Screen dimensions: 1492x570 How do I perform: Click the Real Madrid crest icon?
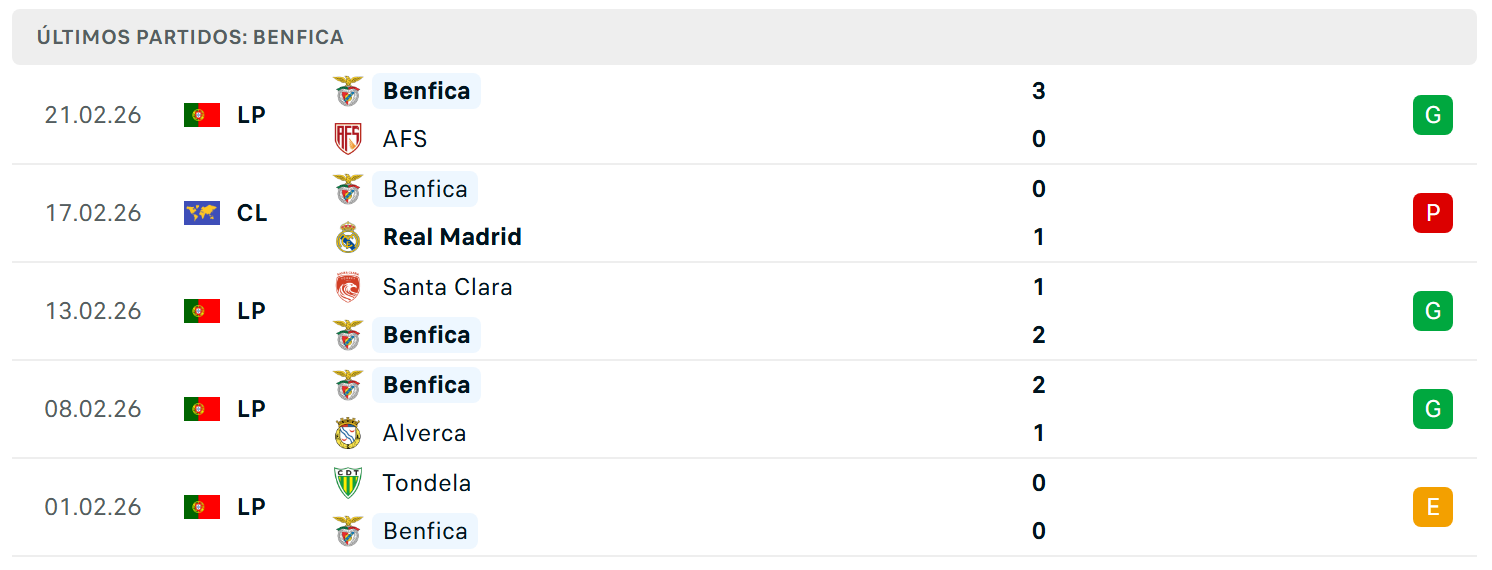tap(348, 237)
